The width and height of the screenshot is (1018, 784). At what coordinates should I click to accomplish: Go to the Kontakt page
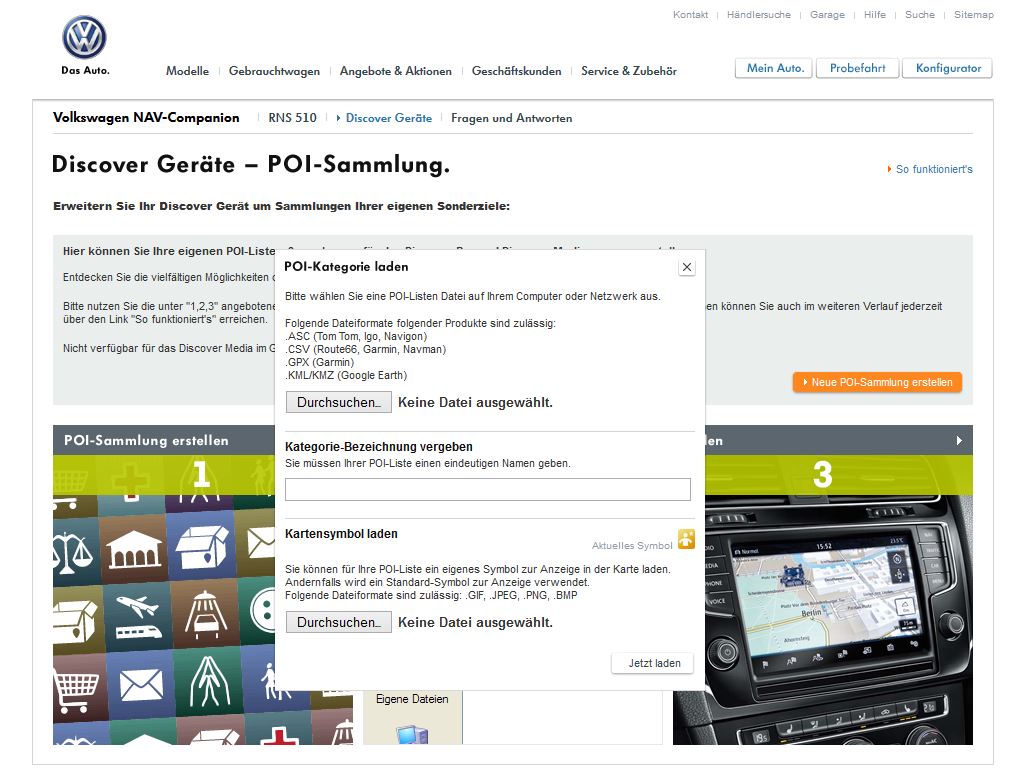coord(690,14)
